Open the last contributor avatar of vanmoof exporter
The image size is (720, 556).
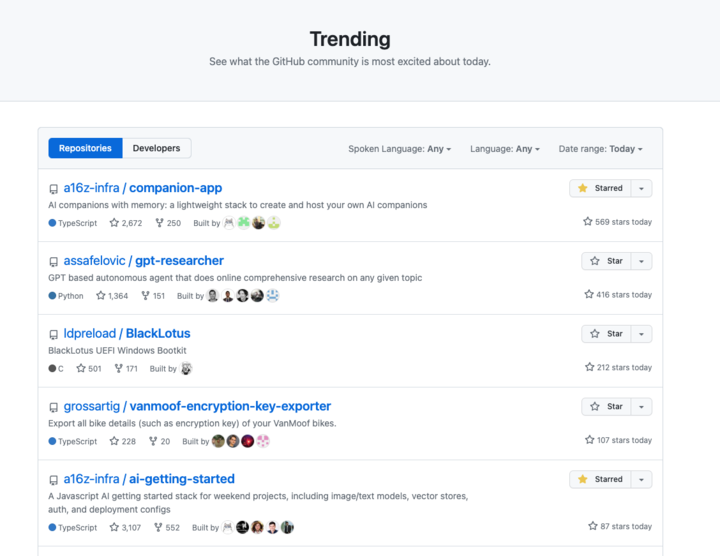(x=263, y=441)
